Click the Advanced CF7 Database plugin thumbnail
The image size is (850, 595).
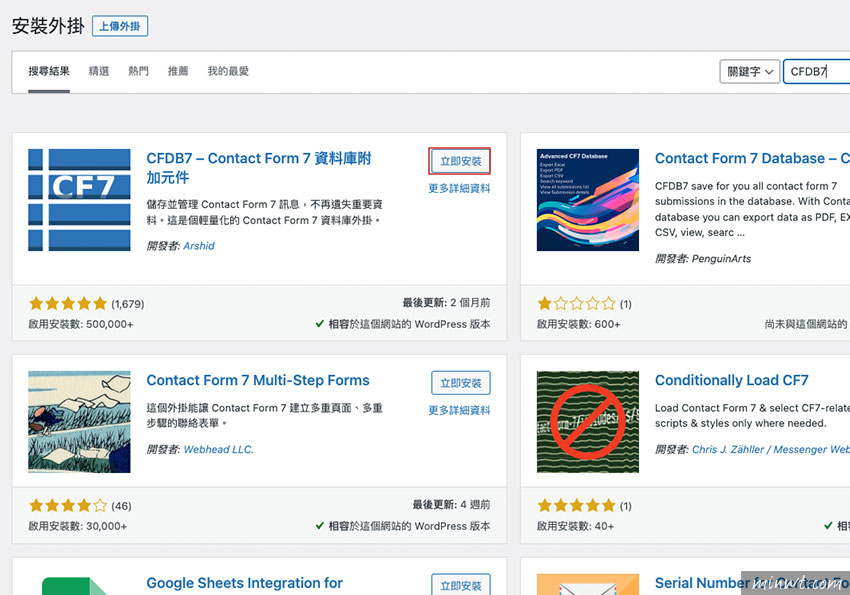(x=588, y=200)
